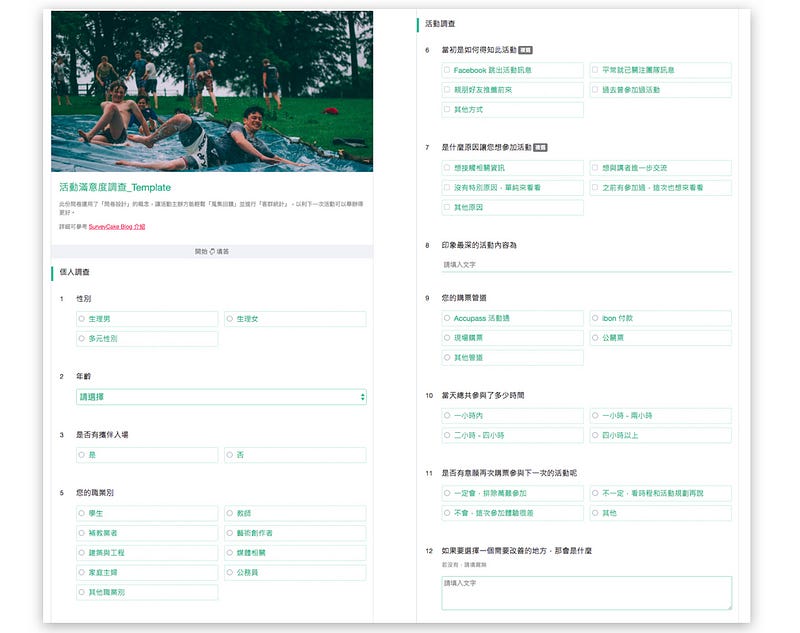The height and width of the screenshot is (633, 800).
Task: Select the 生理女 gender option
Action: [x=295, y=319]
